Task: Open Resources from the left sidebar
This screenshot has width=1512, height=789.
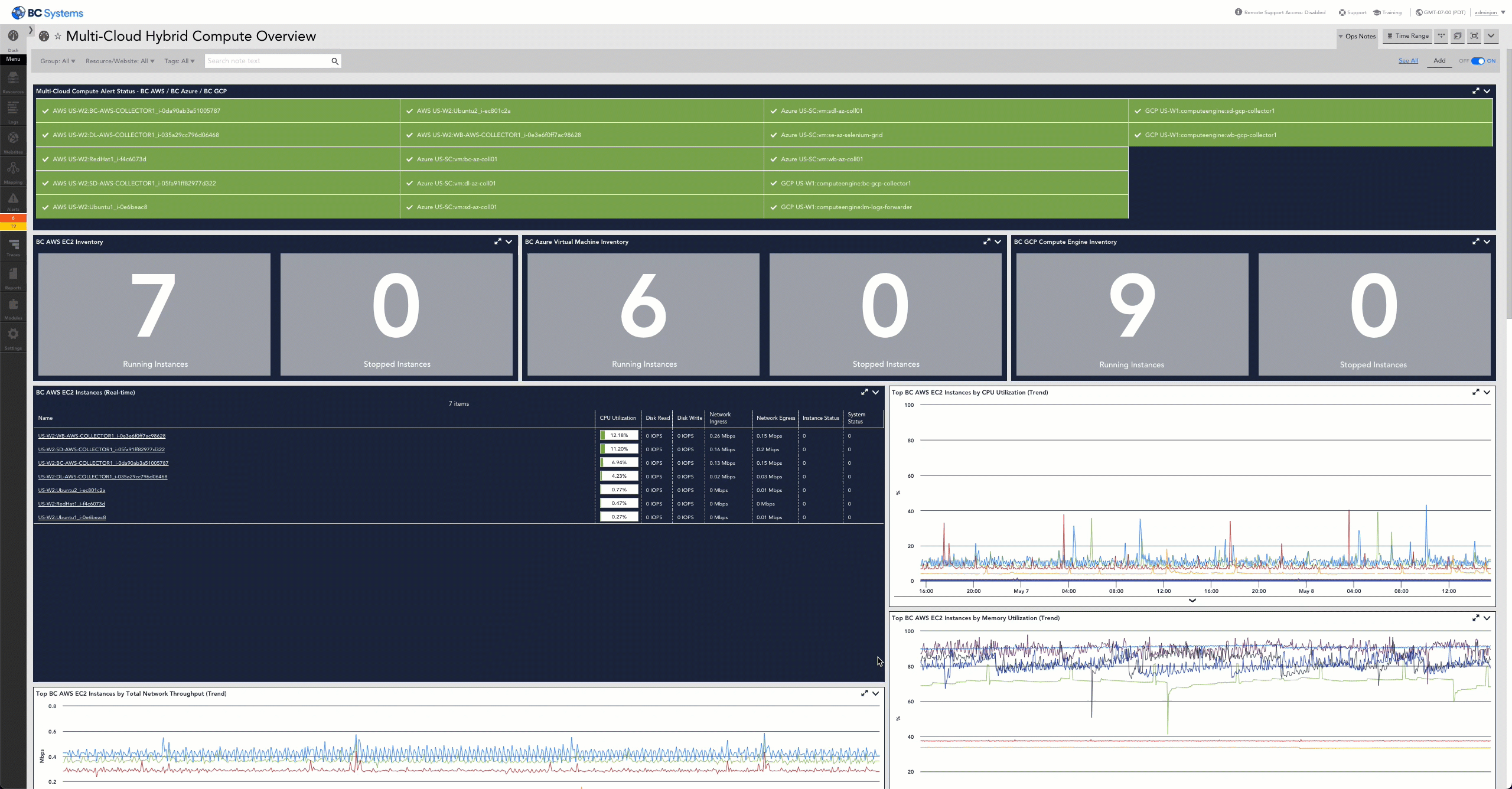Action: click(13, 78)
